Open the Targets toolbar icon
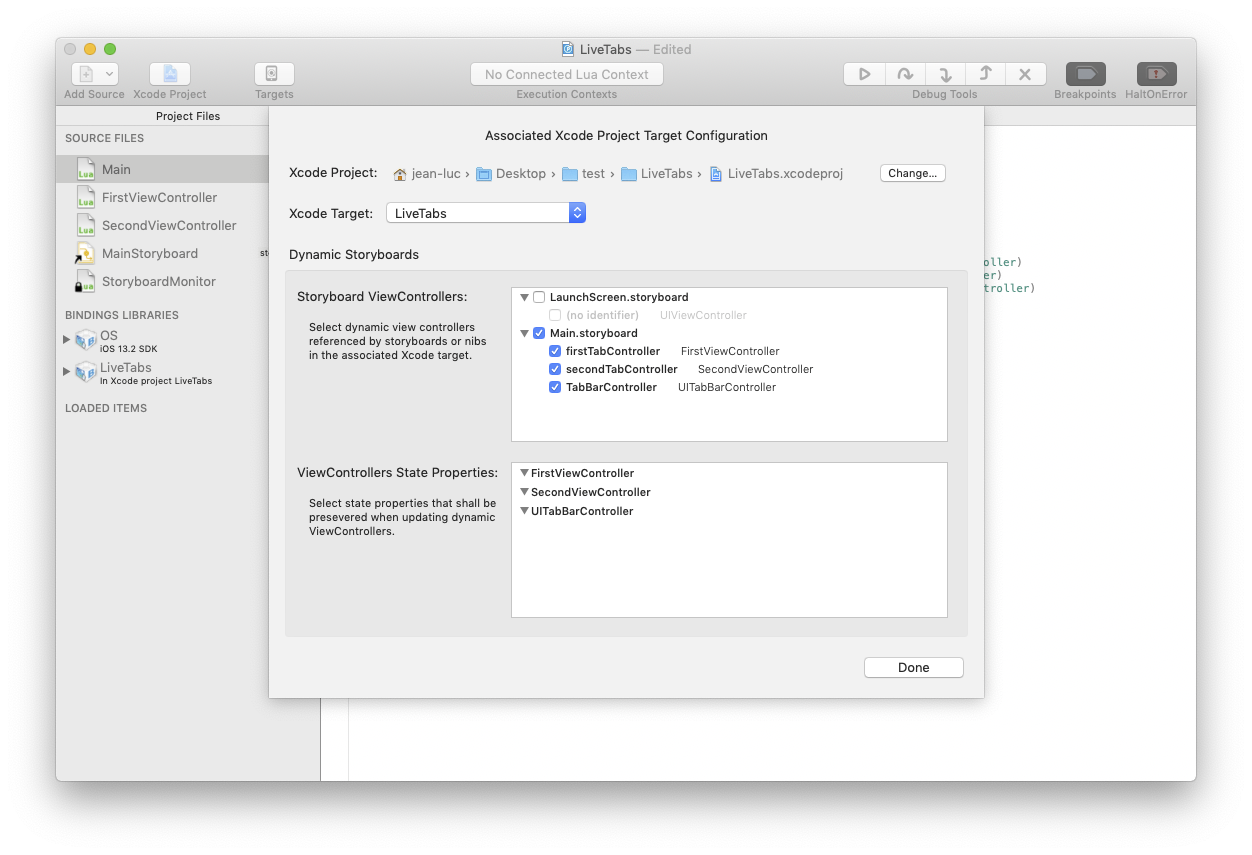Screen dimensions: 1252x855 [x=274, y=74]
